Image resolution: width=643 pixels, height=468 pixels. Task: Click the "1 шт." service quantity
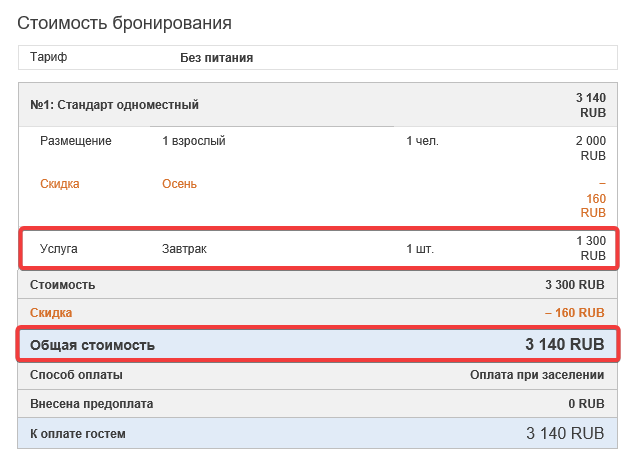(420, 248)
